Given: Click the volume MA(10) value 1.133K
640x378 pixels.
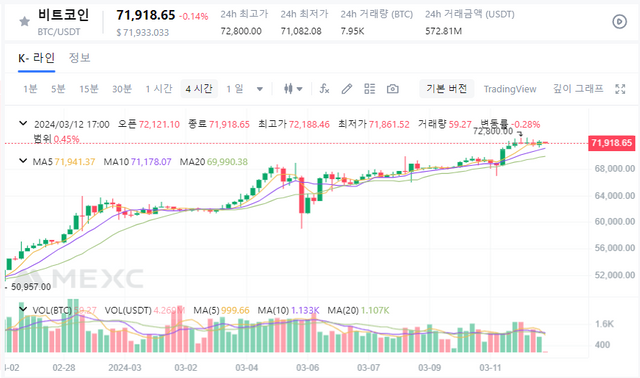Looking at the screenshot, I should 305,311.
